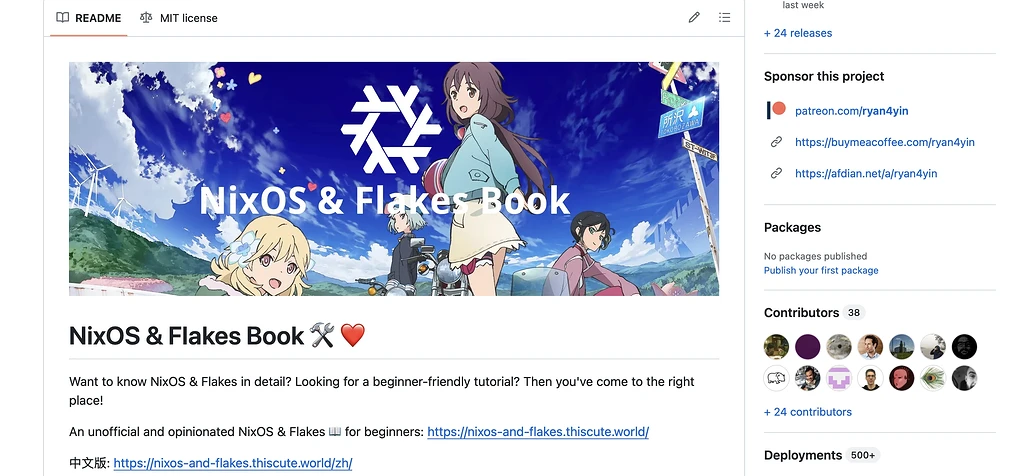Image resolution: width=1024 pixels, height=476 pixels.
Task: Click the Patreon logo icon
Action: tap(776, 110)
